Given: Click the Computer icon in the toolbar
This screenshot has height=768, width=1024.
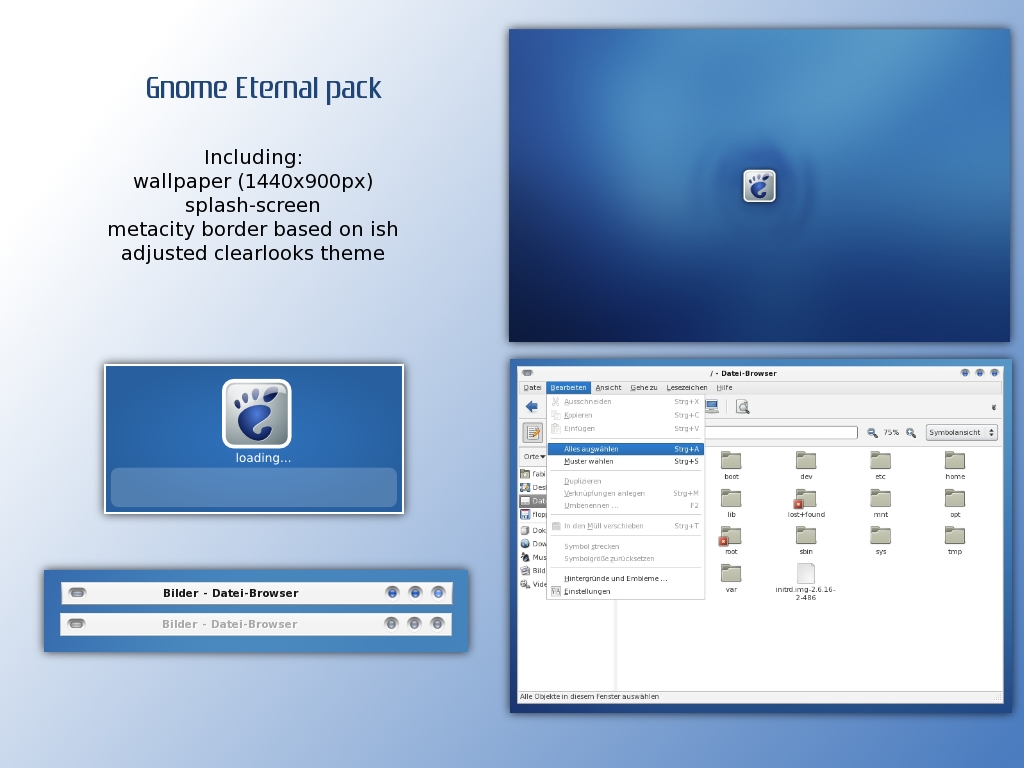Looking at the screenshot, I should (712, 407).
